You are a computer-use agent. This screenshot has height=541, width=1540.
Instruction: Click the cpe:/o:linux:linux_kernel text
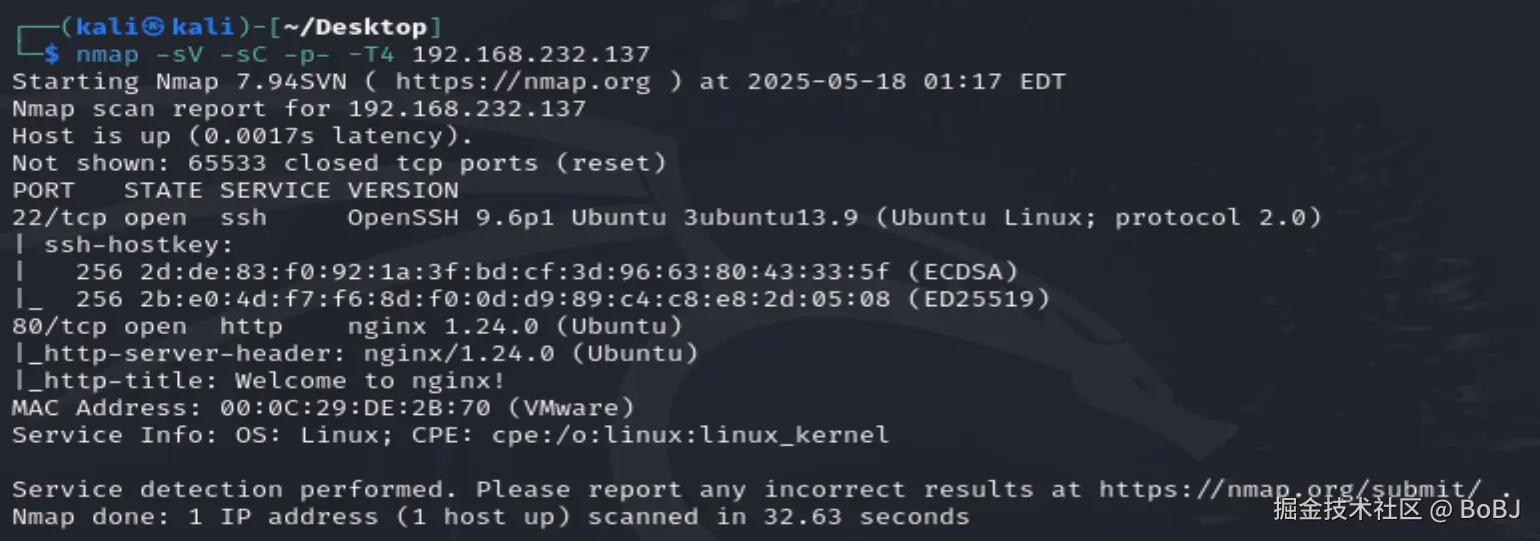click(x=690, y=435)
